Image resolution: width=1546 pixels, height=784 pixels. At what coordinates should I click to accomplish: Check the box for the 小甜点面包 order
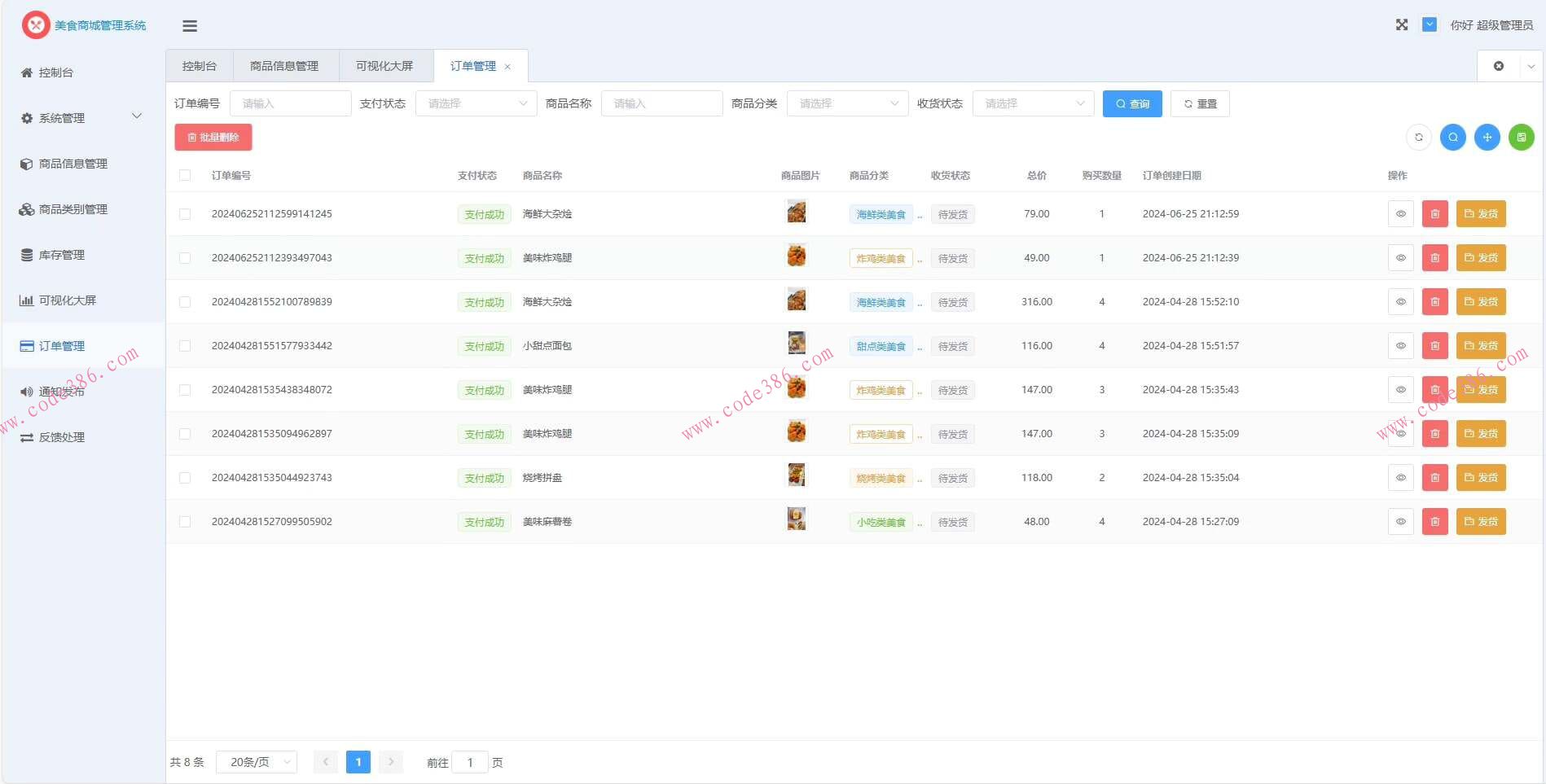point(185,346)
